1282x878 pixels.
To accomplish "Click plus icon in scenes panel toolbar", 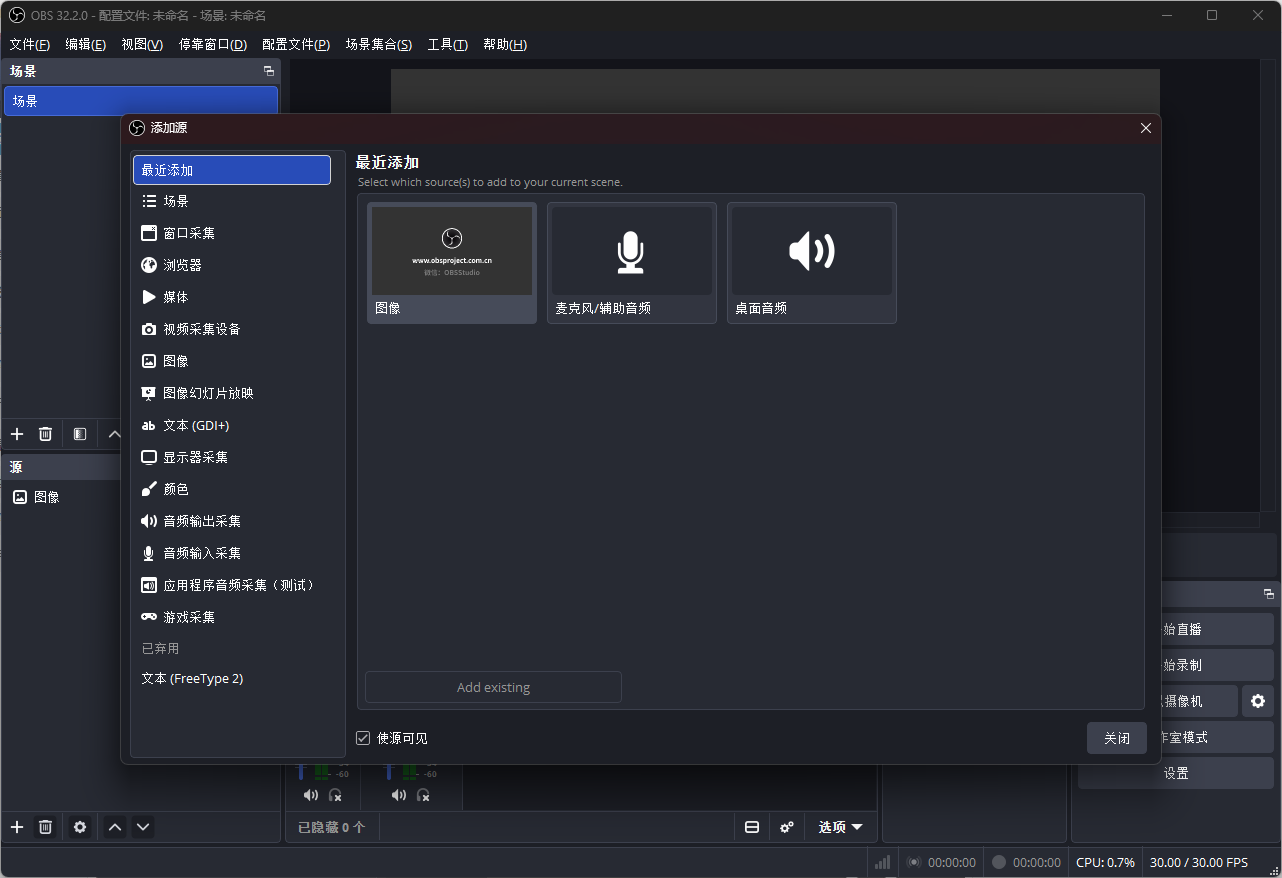I will (17, 434).
